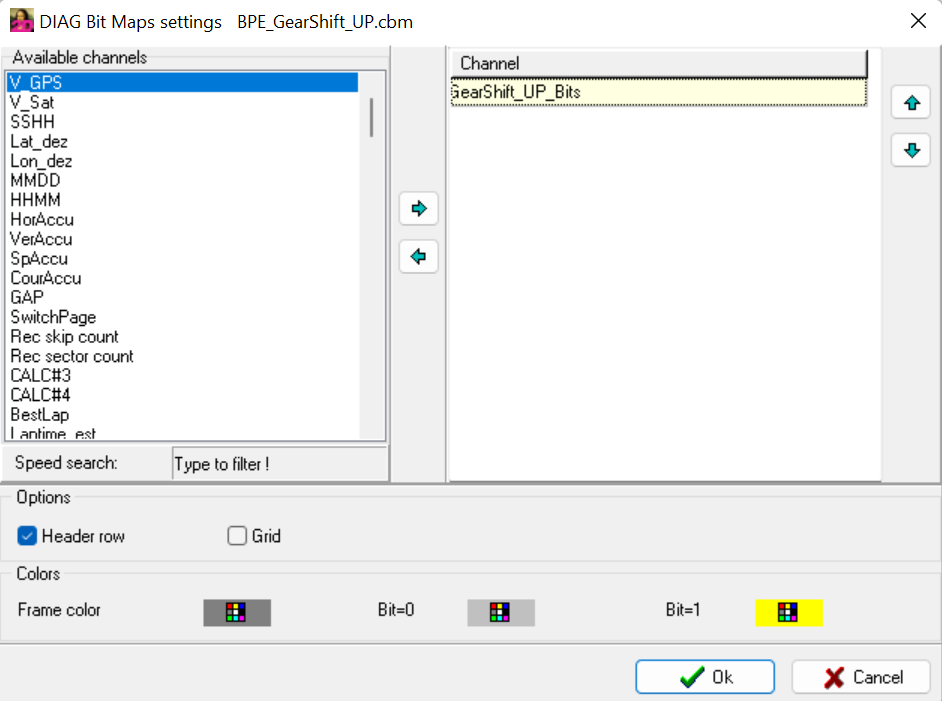Choose SwitchPage from available channels
Viewport: 942px width, 701px height.
pos(53,317)
